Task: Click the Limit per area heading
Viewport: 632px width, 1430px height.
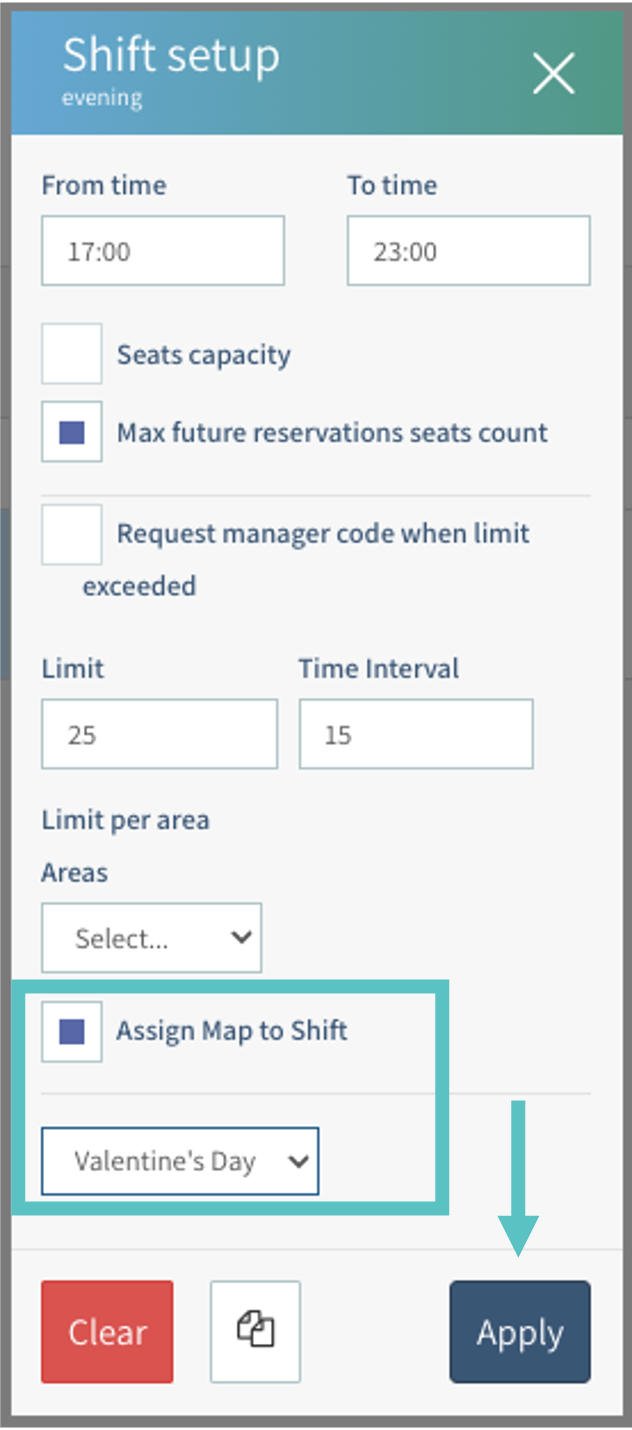Action: pyautogui.click(x=126, y=821)
